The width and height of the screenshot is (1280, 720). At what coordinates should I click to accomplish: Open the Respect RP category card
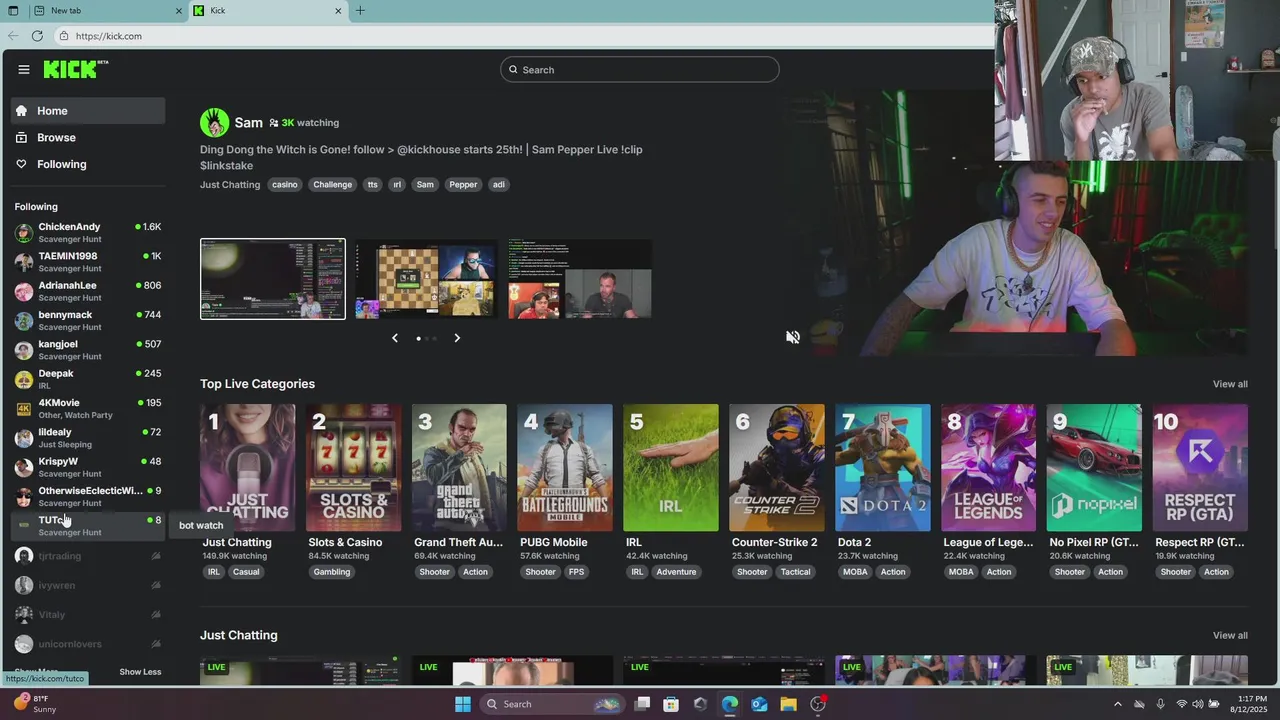(x=1200, y=468)
